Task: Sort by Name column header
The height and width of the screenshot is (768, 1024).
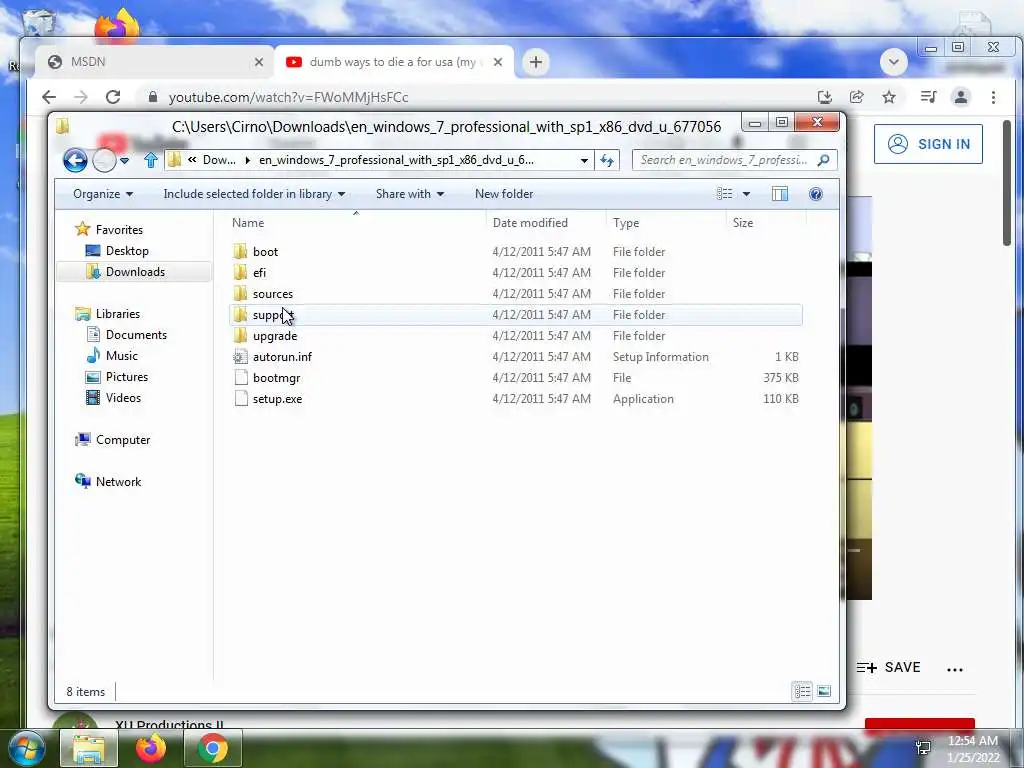Action: tap(248, 223)
